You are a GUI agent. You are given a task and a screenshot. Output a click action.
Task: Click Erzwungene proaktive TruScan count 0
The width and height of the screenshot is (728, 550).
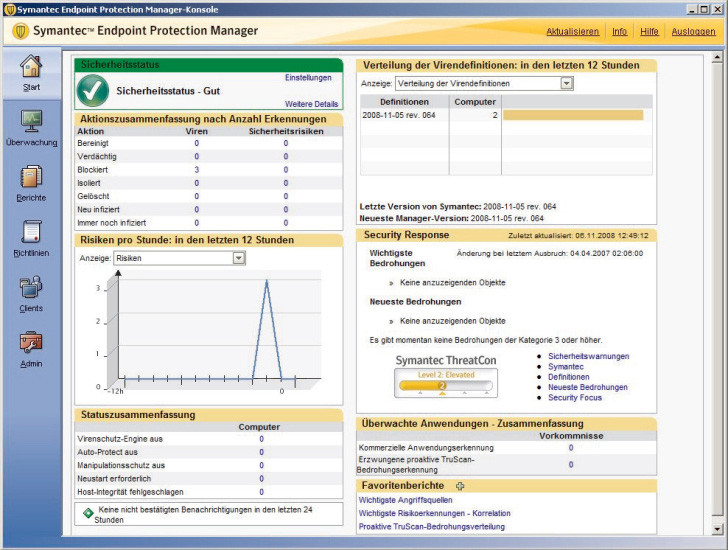click(571, 464)
